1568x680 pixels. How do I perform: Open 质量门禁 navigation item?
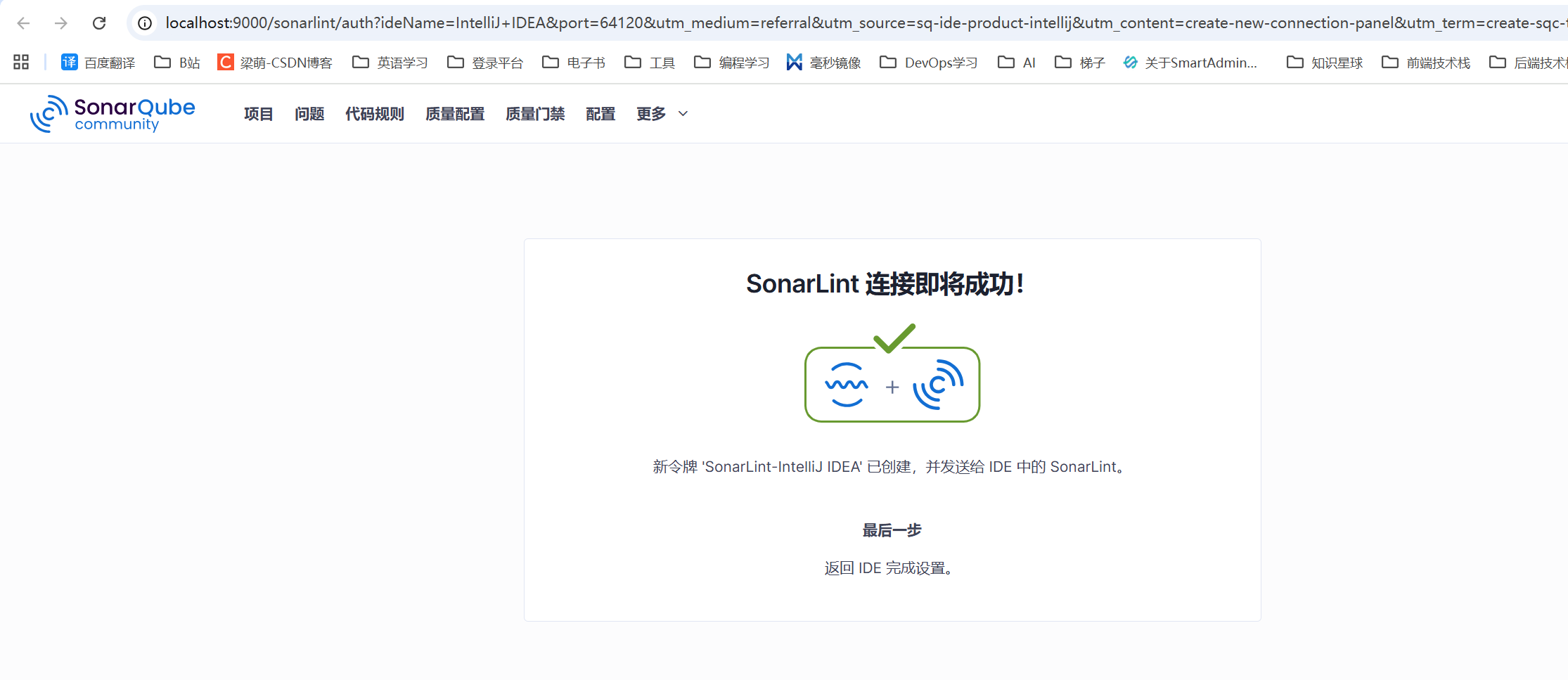pyautogui.click(x=535, y=114)
